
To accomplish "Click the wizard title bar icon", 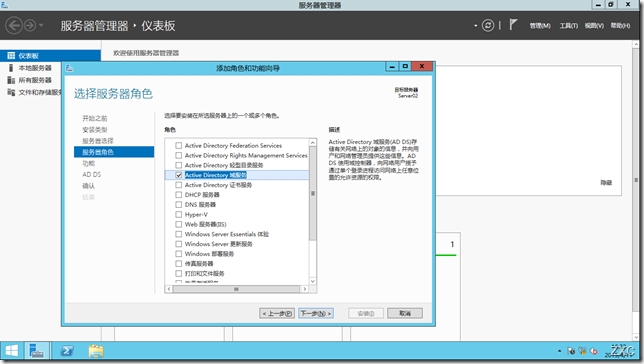I will pos(69,68).
